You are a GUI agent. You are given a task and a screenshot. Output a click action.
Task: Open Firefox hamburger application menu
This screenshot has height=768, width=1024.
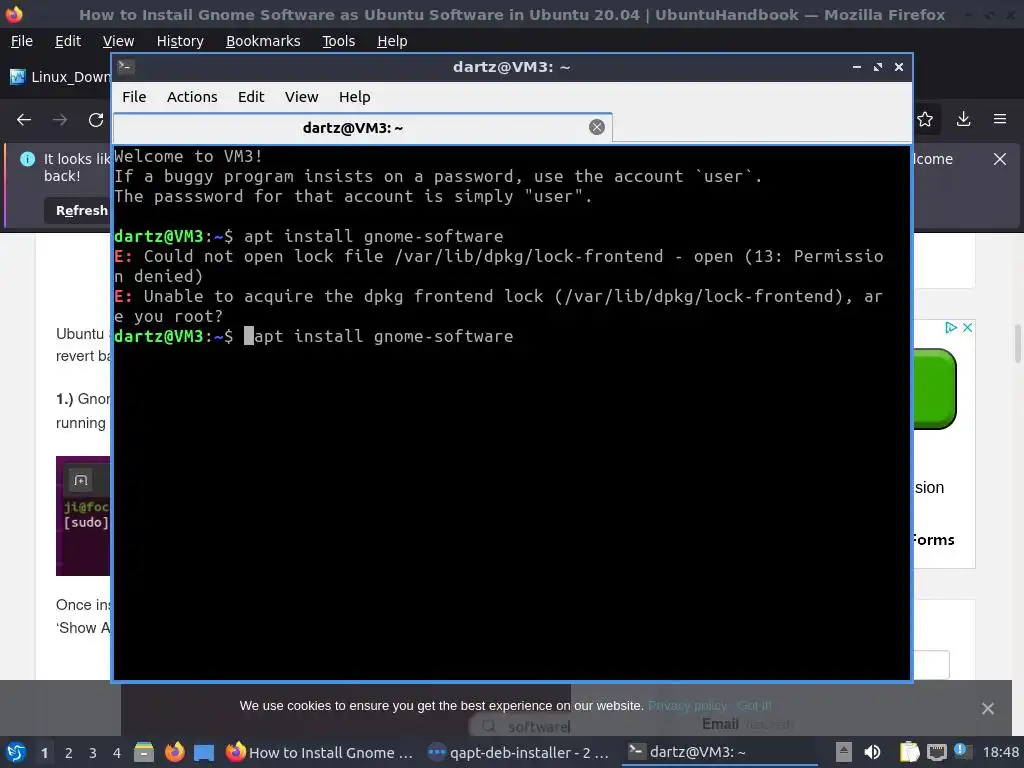[1000, 119]
